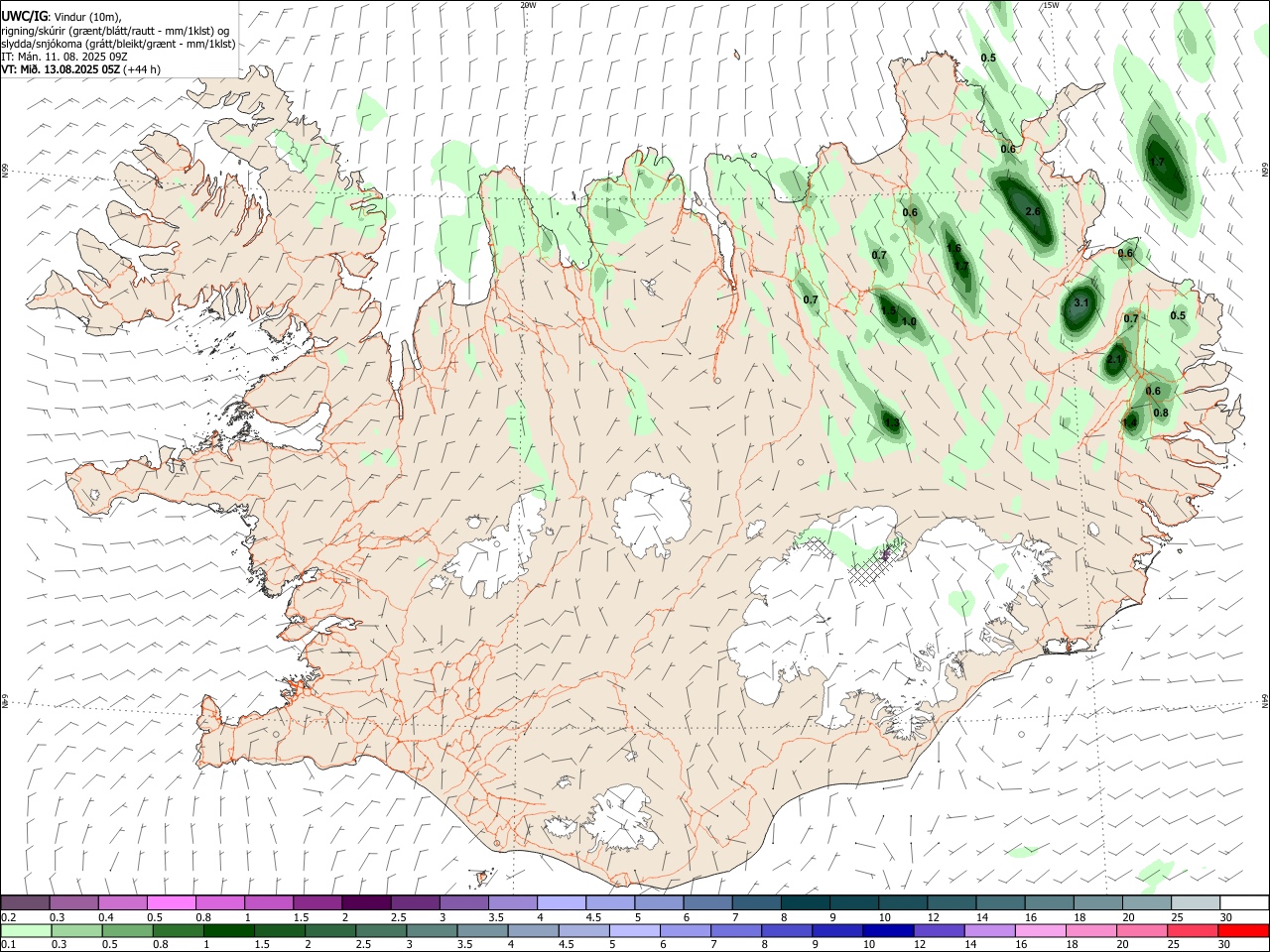Select the light pink swatch labeled 16 in rain legend
The height and width of the screenshot is (952, 1270).
[x=1041, y=930]
